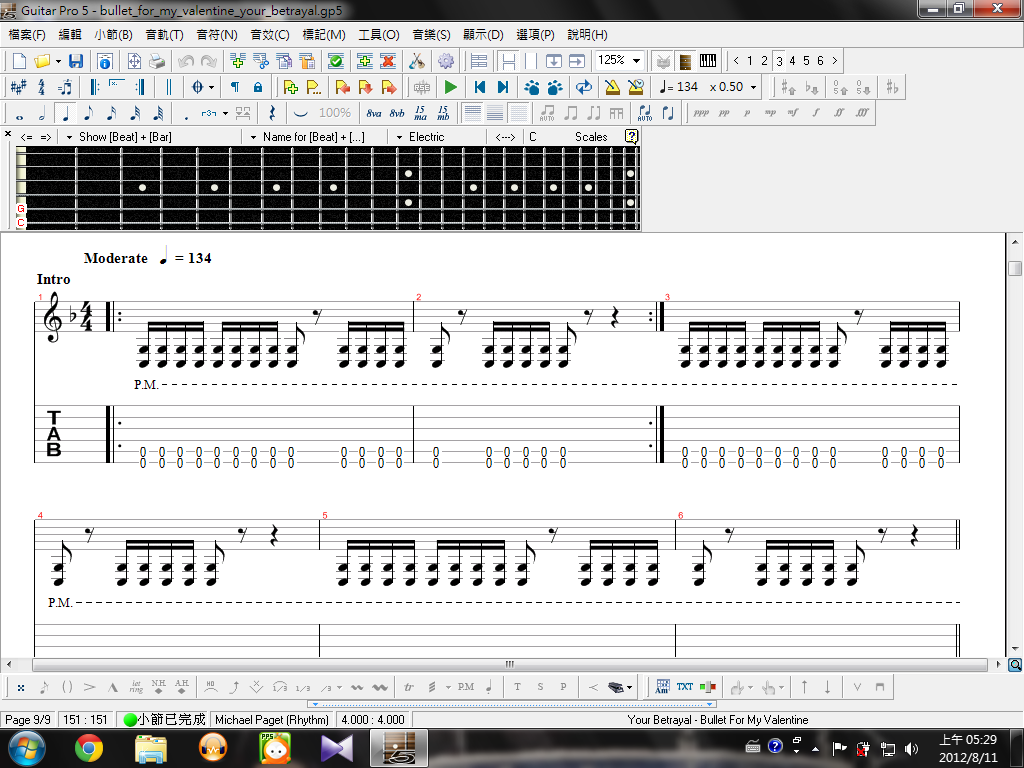This screenshot has width=1024, height=768.
Task: Insert a new marker with the flag-plus icon
Action: coord(291,87)
